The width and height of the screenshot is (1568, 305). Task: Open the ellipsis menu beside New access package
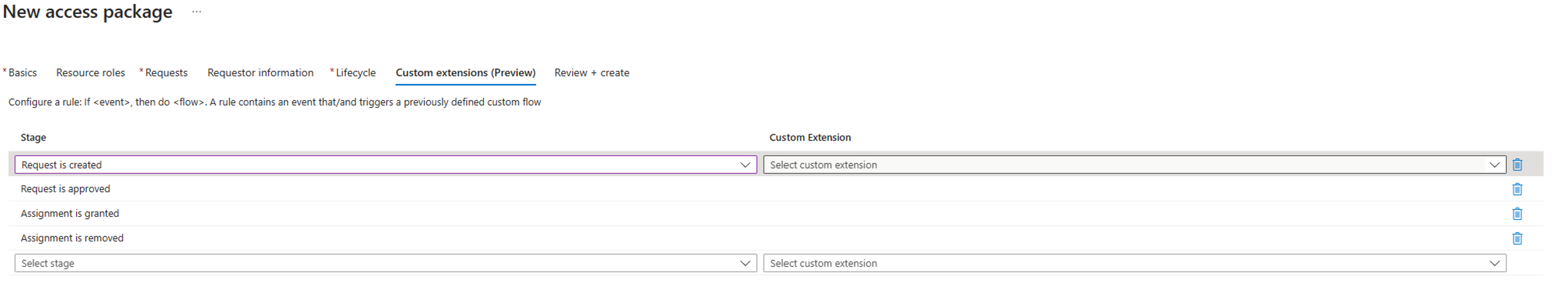(x=196, y=12)
